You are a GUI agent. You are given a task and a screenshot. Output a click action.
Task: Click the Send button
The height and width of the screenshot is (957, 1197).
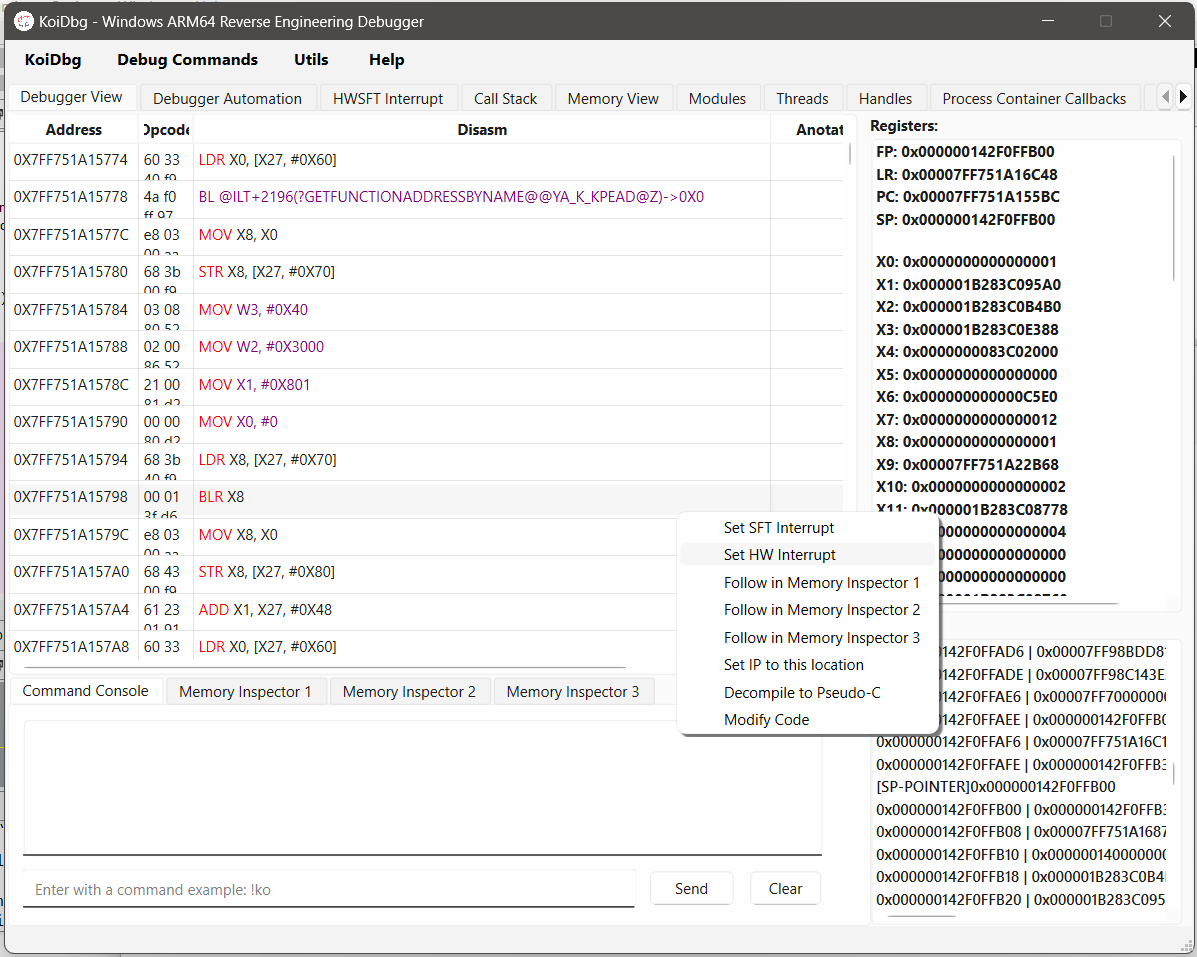(691, 888)
